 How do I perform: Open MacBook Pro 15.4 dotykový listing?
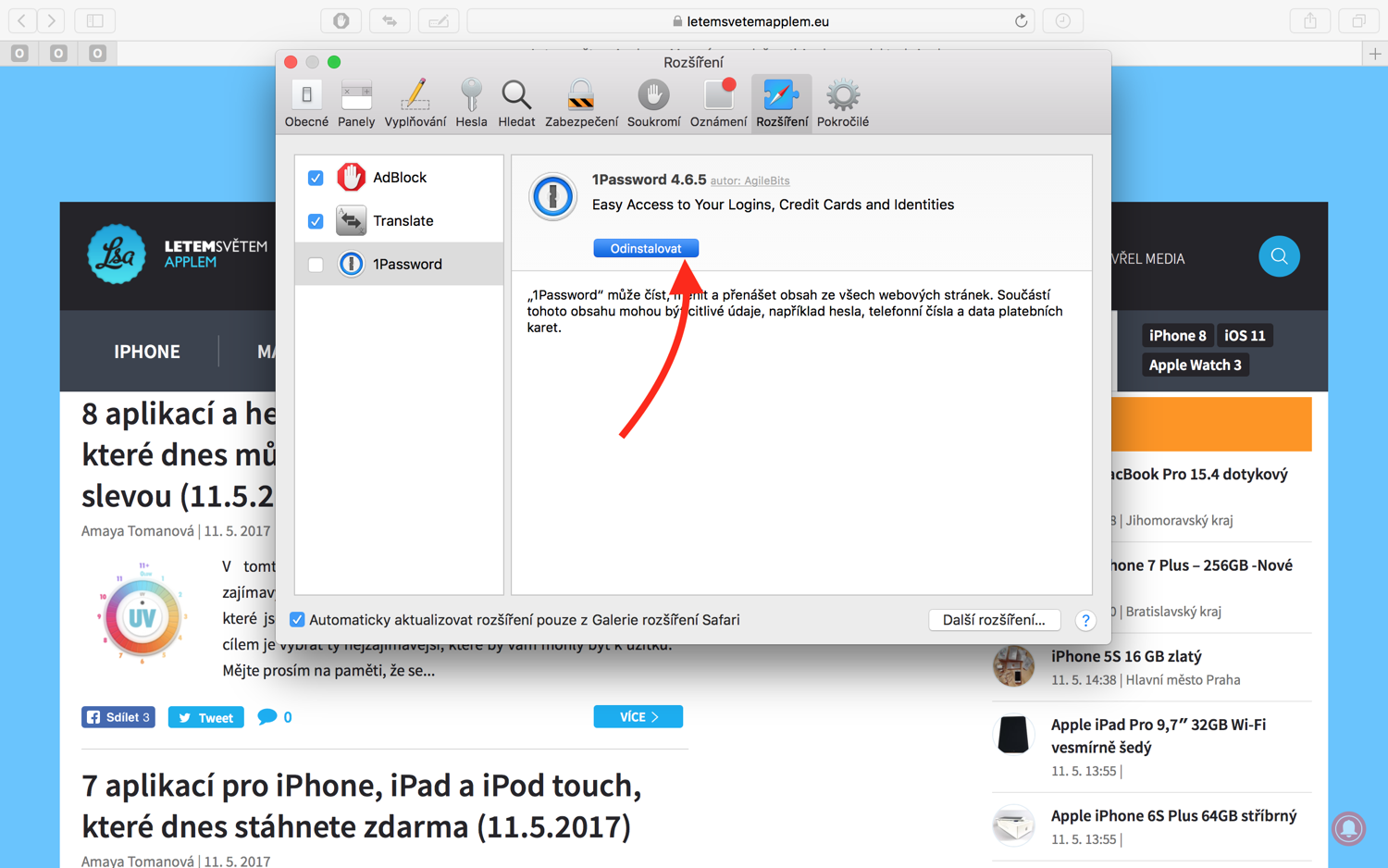pos(1199,474)
